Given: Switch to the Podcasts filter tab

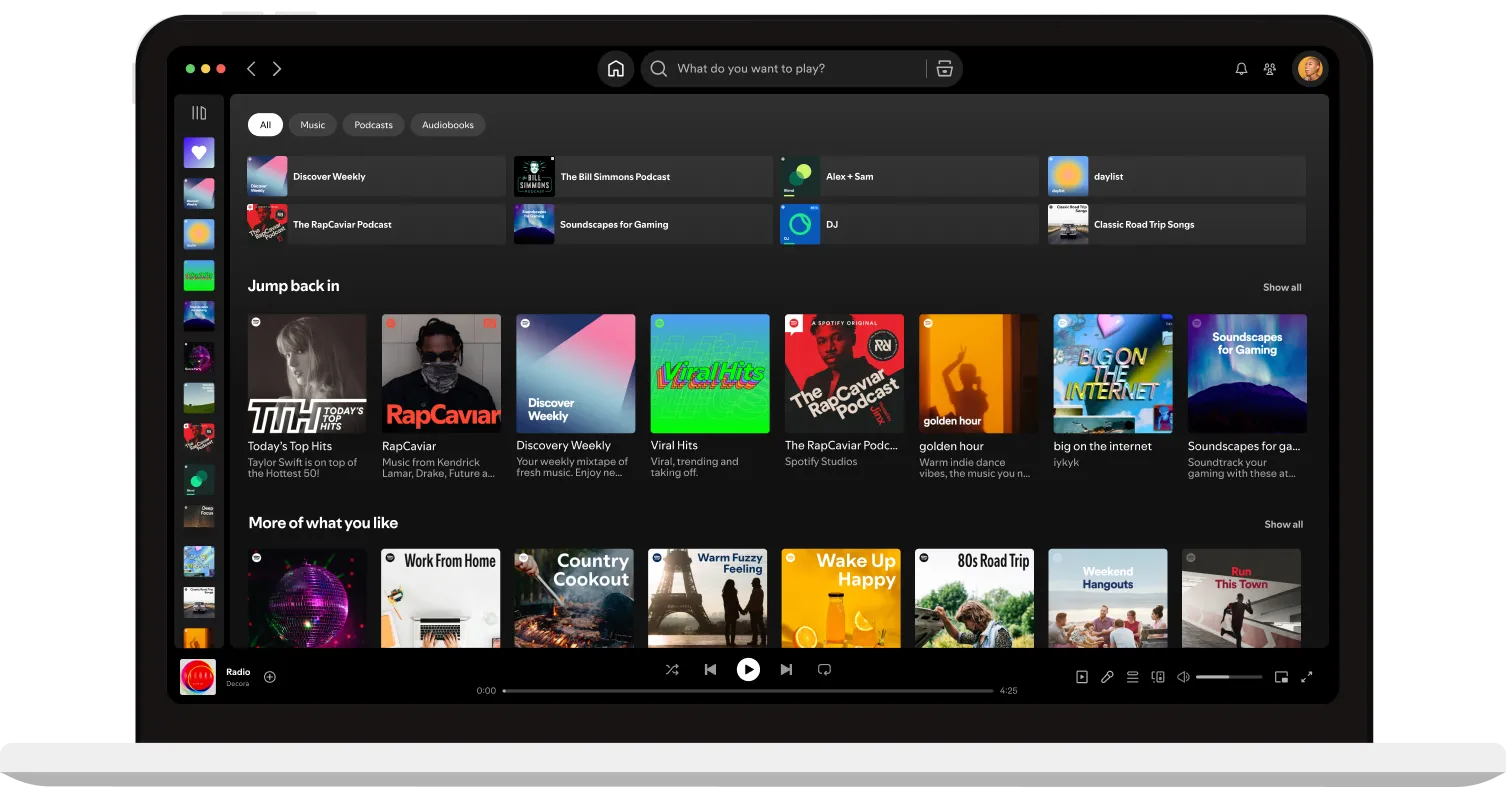Looking at the screenshot, I should [x=373, y=124].
